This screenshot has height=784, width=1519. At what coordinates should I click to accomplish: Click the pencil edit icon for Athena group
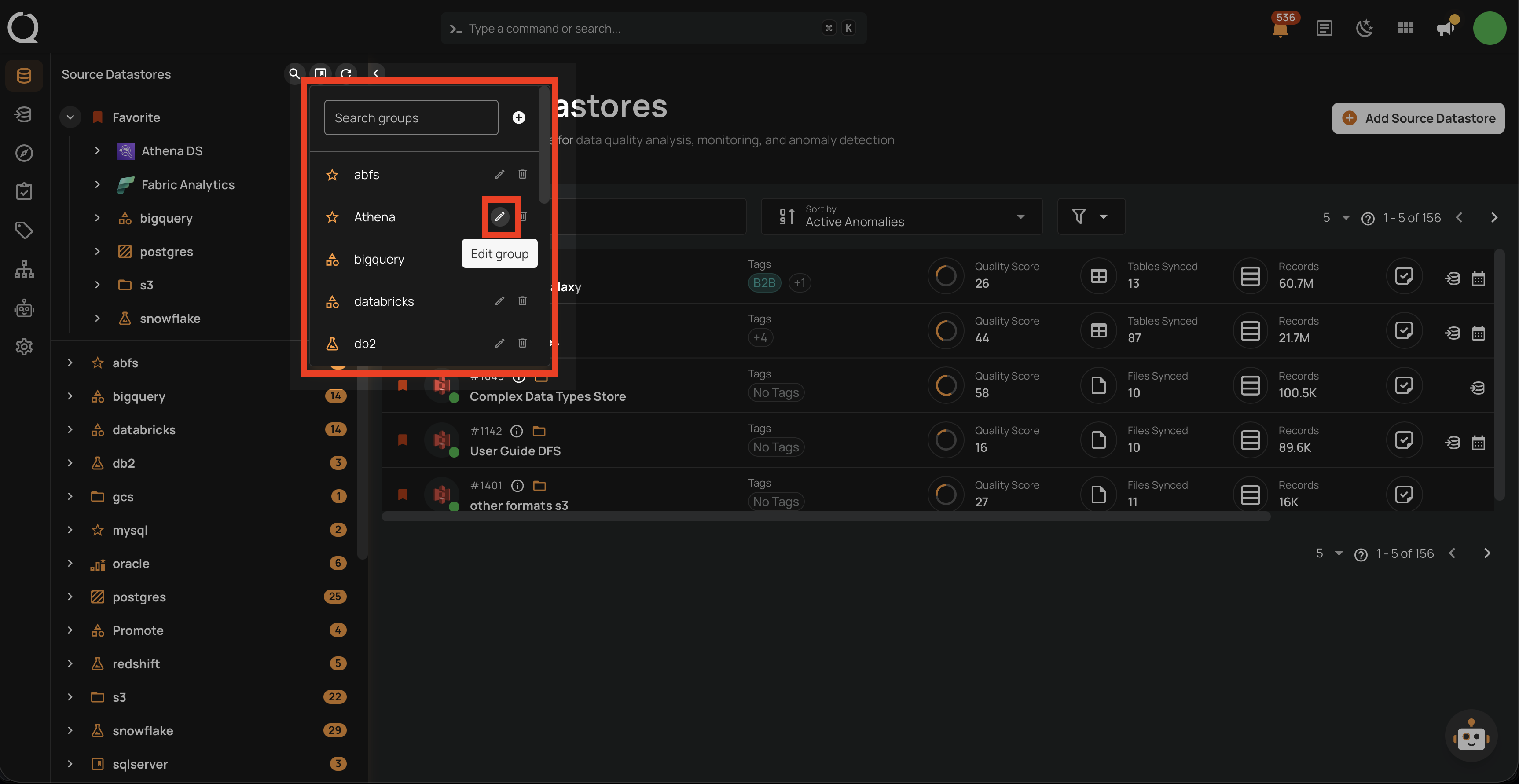click(x=499, y=216)
